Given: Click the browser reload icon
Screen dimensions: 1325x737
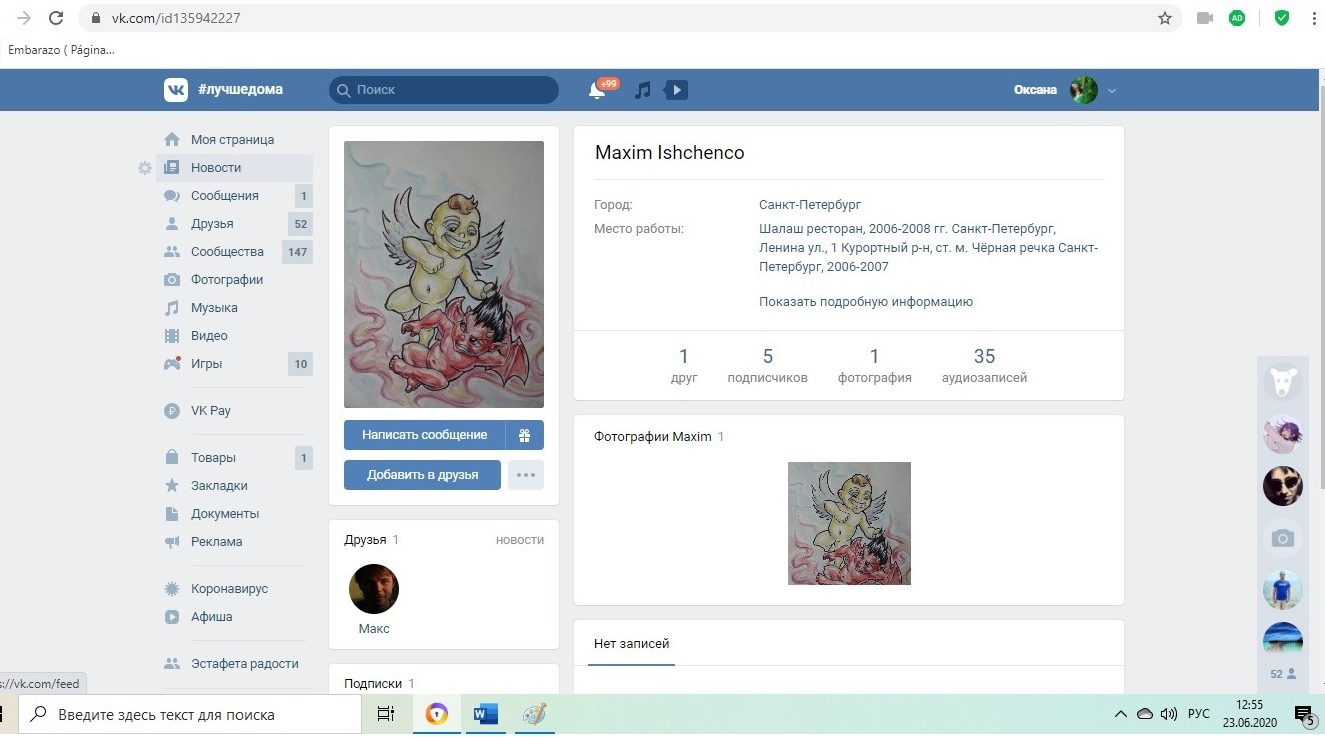Looking at the screenshot, I should pyautogui.click(x=56, y=18).
